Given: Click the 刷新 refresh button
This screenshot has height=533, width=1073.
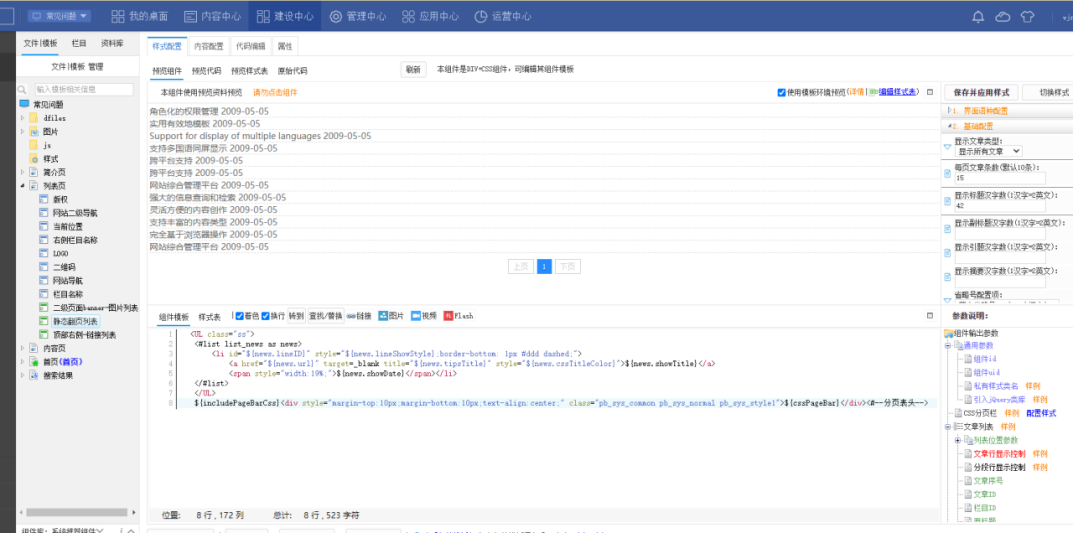Looking at the screenshot, I should point(413,70).
